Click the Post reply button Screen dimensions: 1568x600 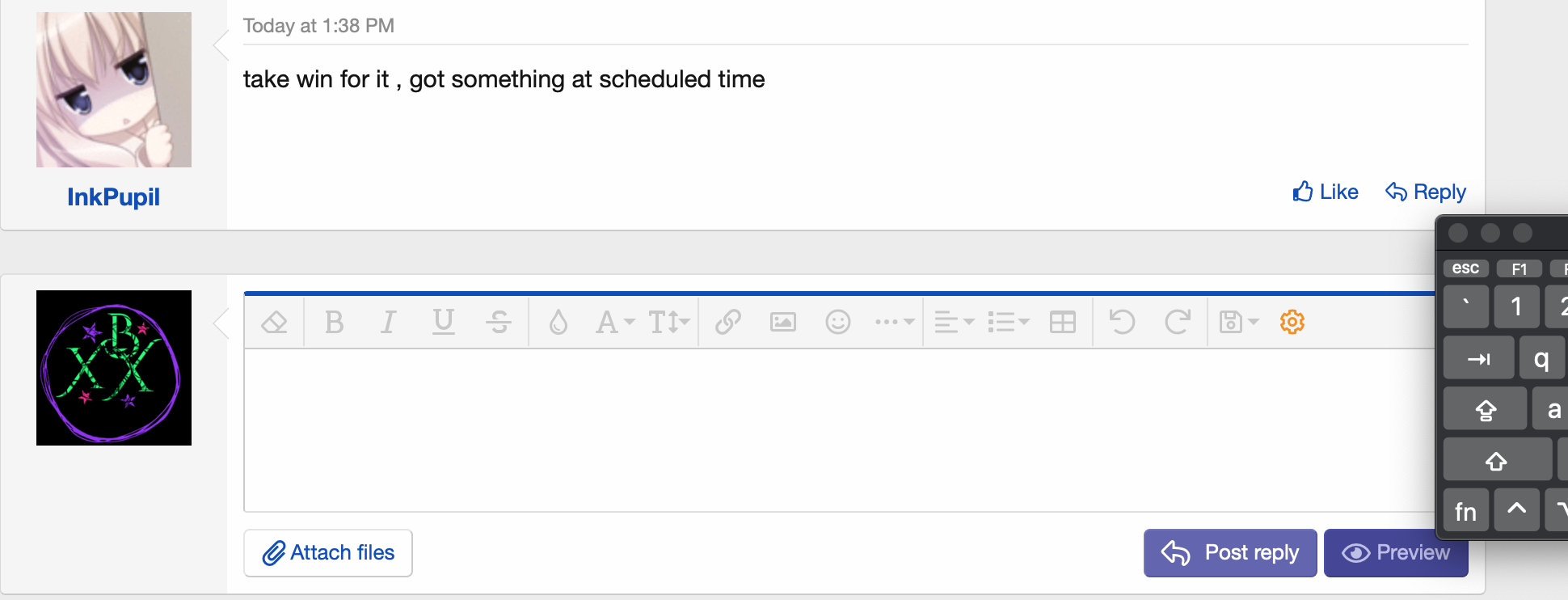point(1229,553)
